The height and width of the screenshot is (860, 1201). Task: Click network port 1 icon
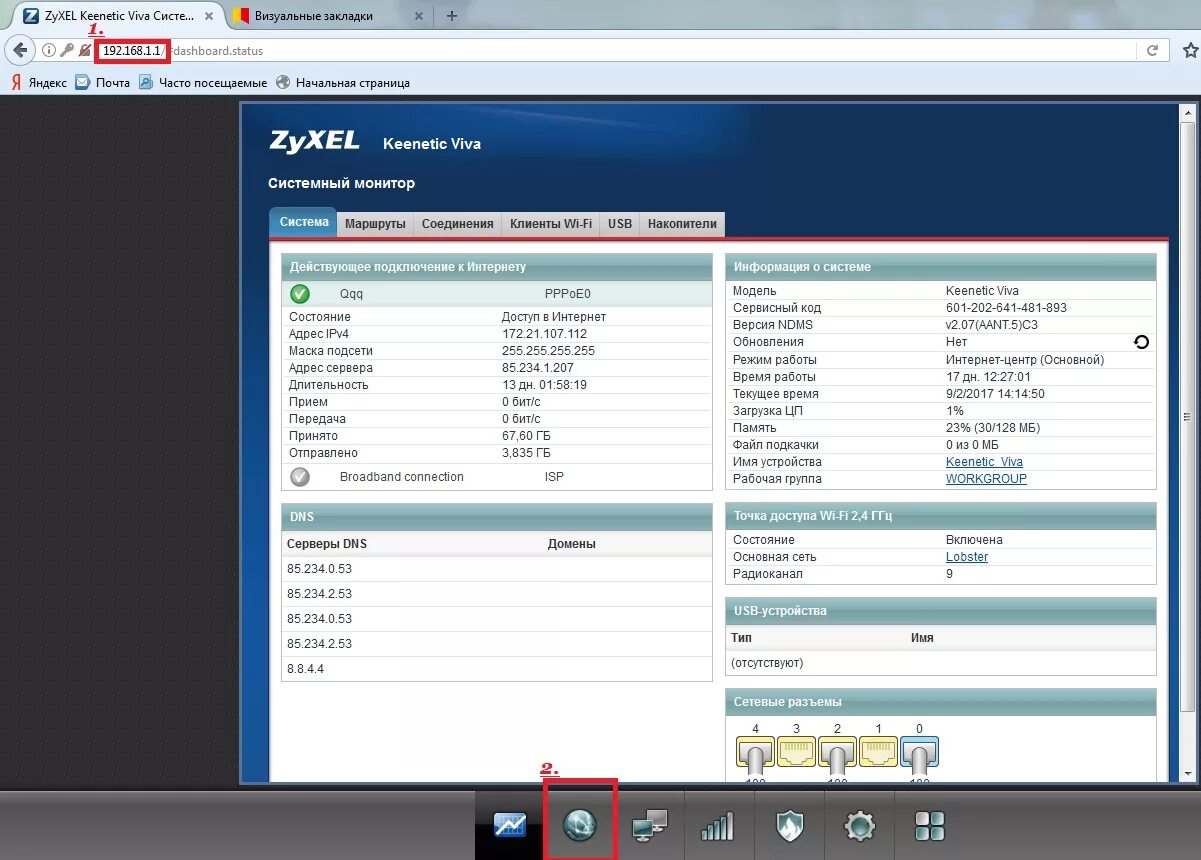tap(879, 753)
